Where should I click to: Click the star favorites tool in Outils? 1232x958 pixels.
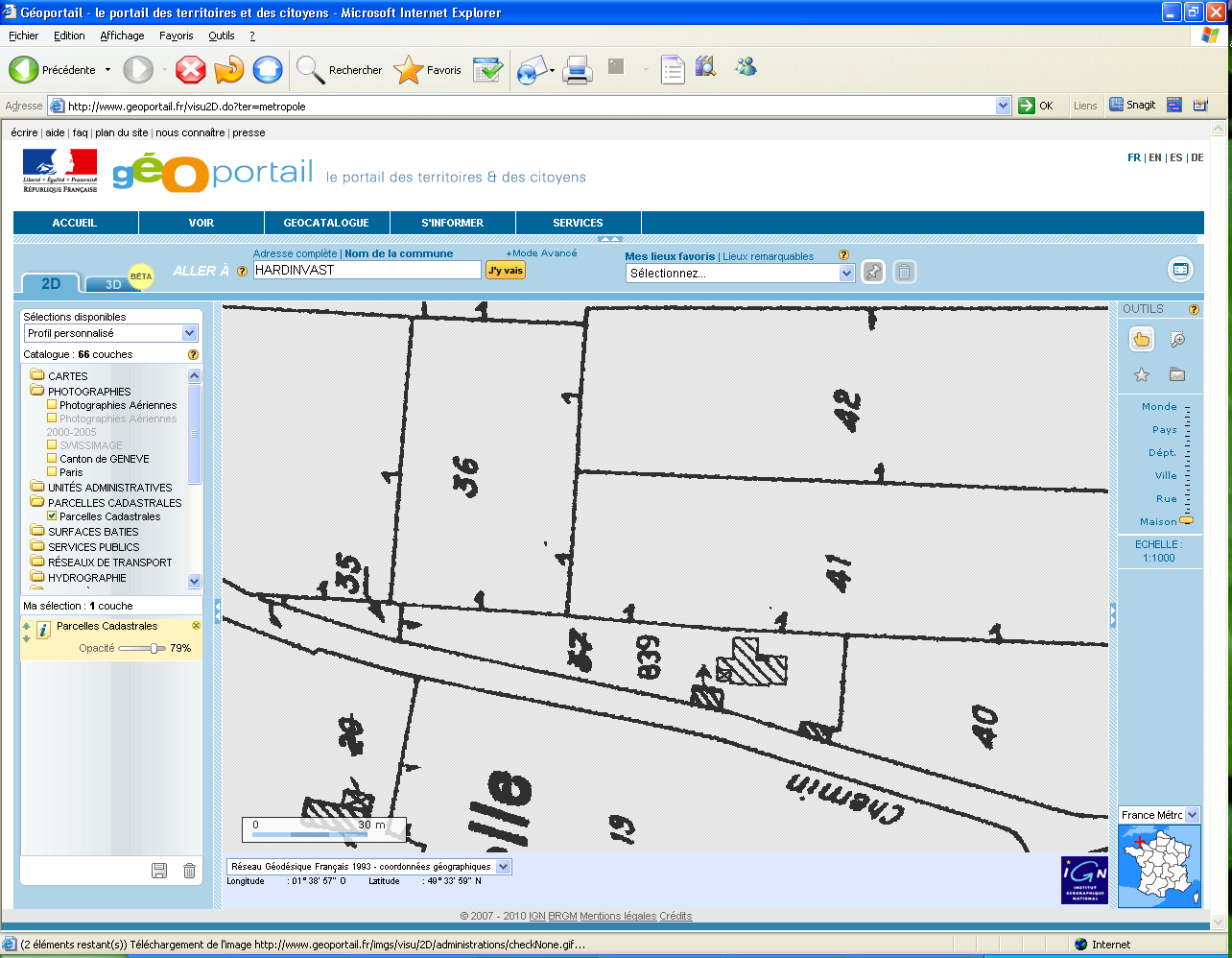click(x=1142, y=375)
